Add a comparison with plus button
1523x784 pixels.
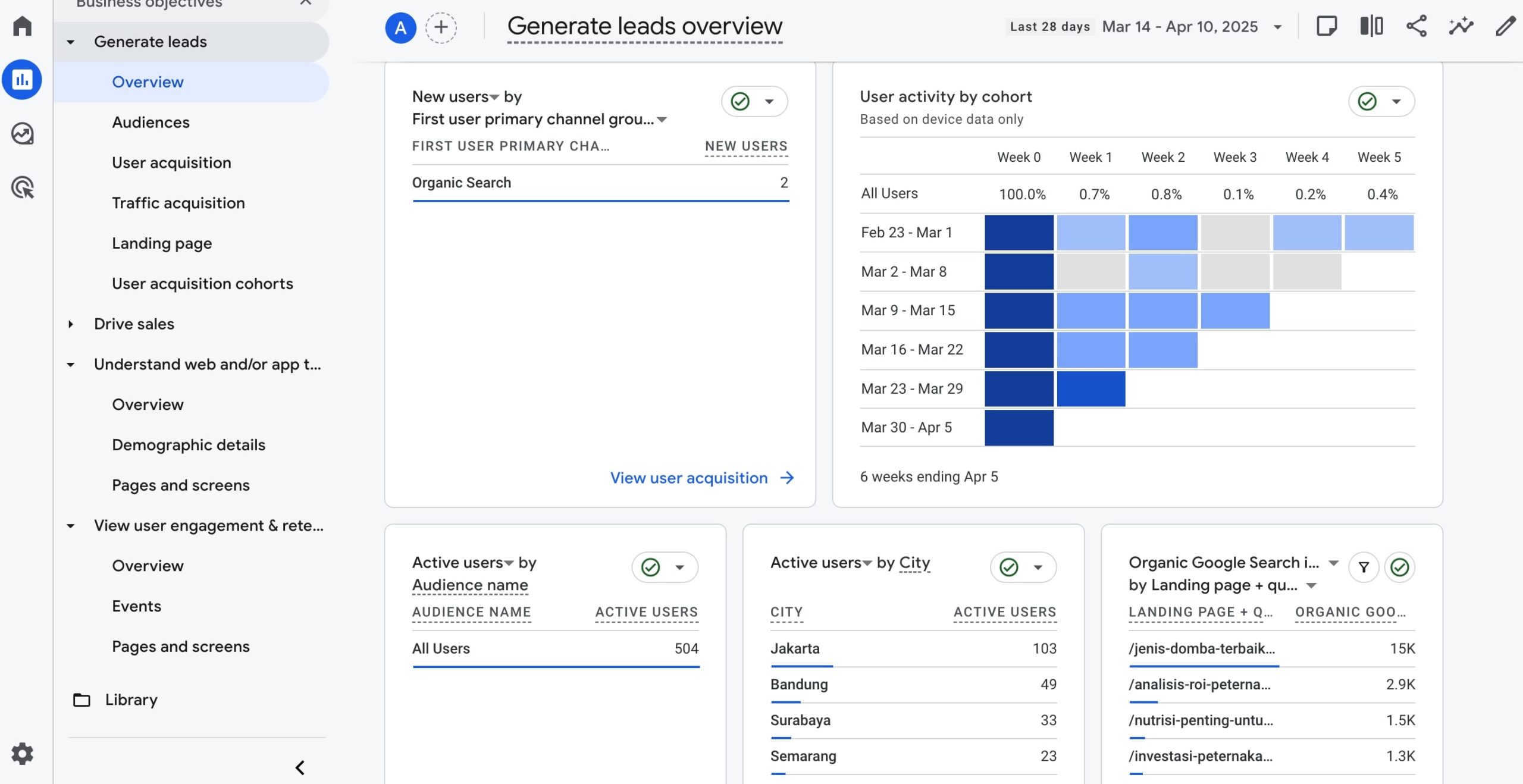pyautogui.click(x=441, y=27)
